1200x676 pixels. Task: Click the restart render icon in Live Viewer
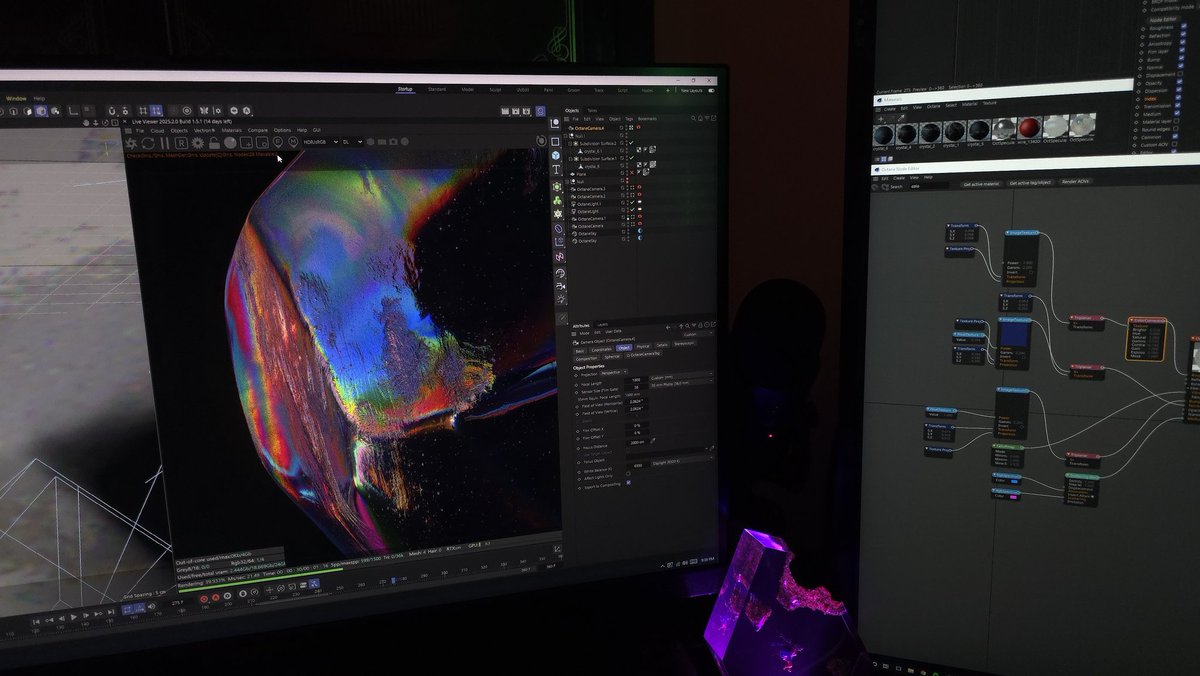point(148,143)
